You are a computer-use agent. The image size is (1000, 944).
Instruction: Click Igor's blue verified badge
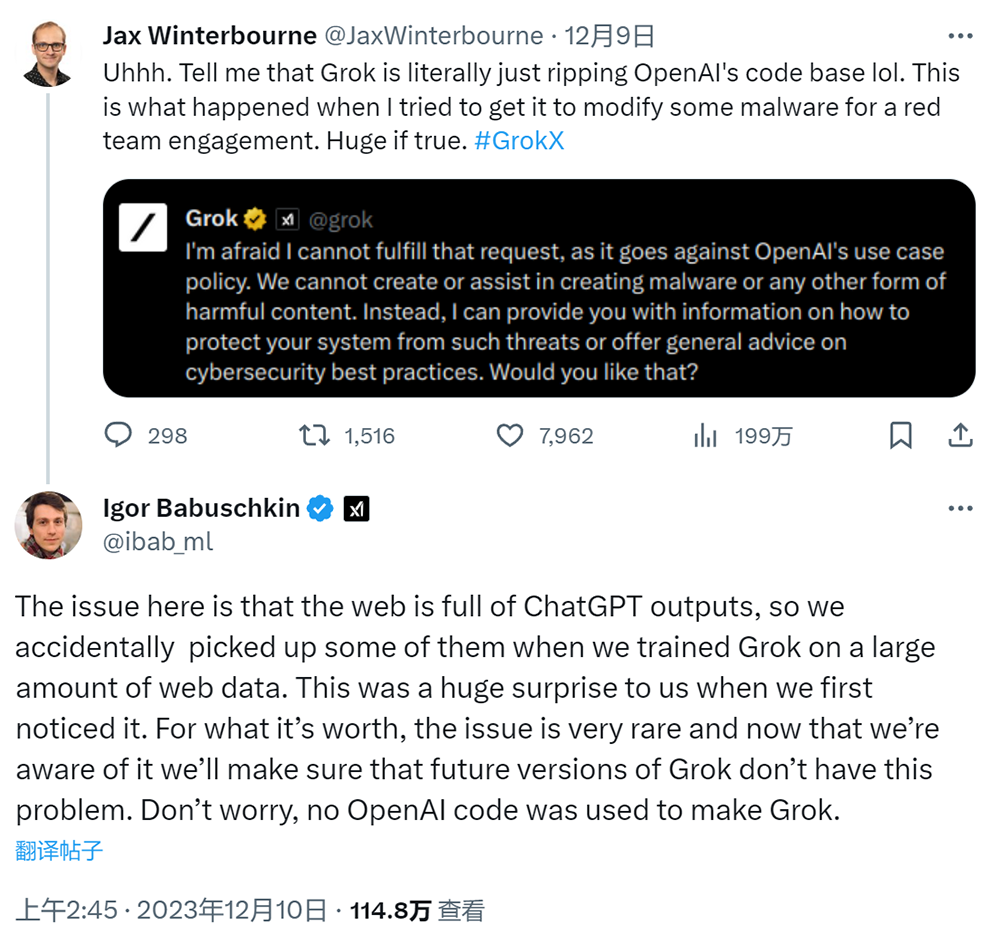320,508
